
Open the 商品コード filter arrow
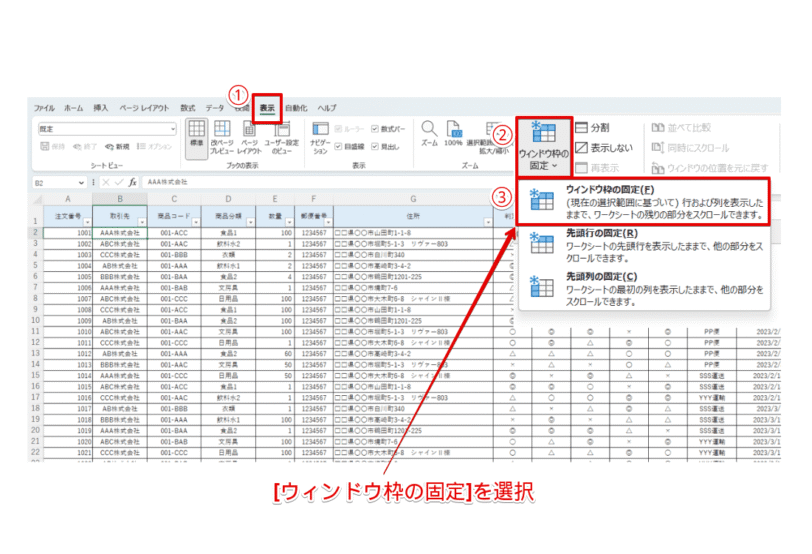(x=196, y=222)
